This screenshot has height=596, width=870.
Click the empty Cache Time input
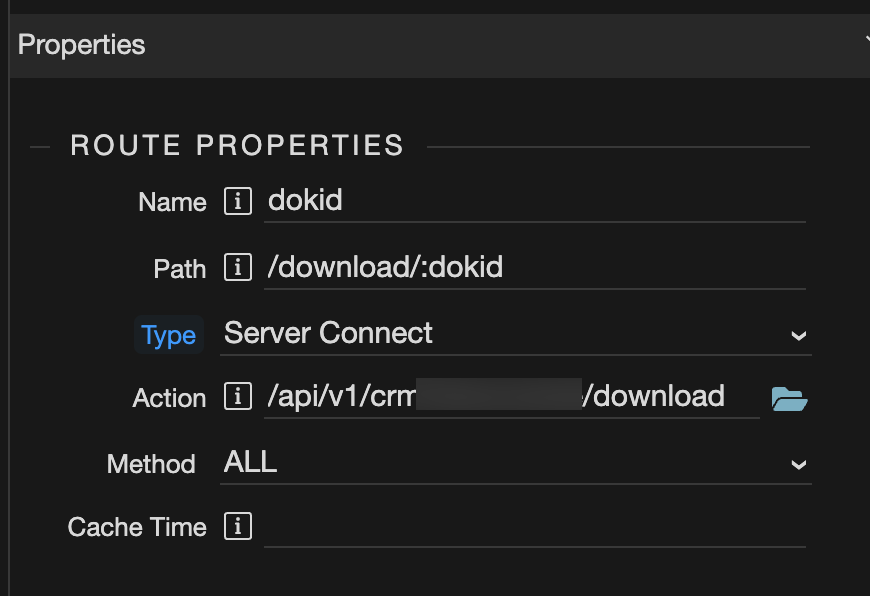534,527
